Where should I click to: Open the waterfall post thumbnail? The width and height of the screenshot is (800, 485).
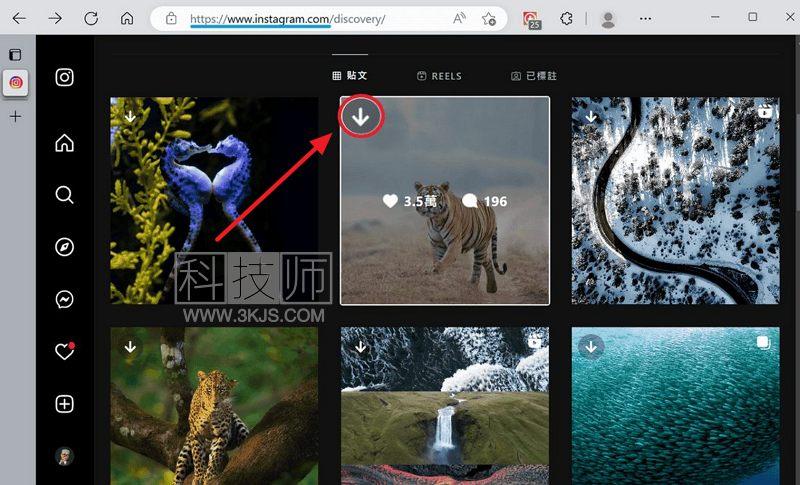[445, 406]
